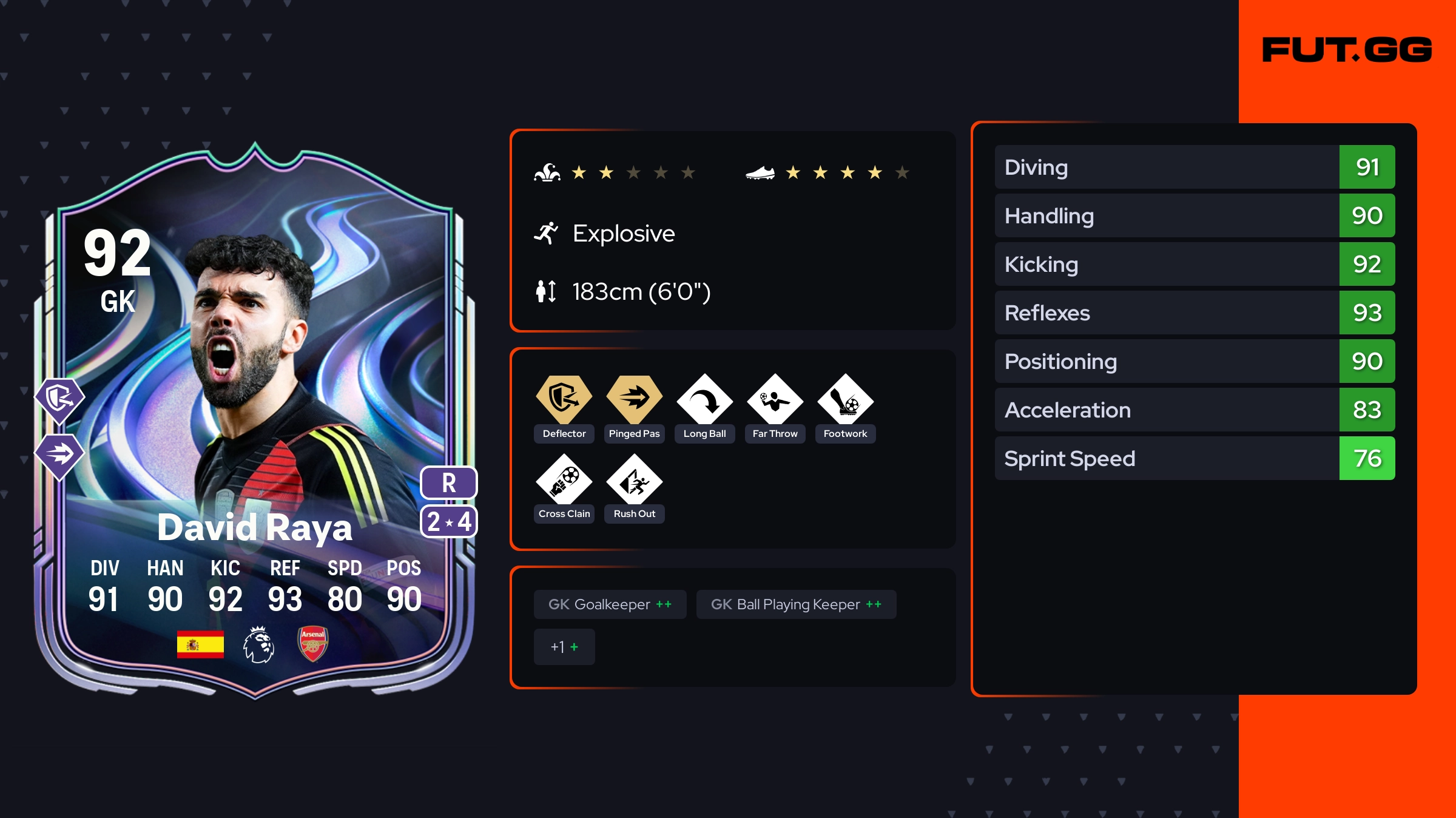1456x818 pixels.
Task: Select the GK Ball Playing Keeper role
Action: (x=796, y=604)
